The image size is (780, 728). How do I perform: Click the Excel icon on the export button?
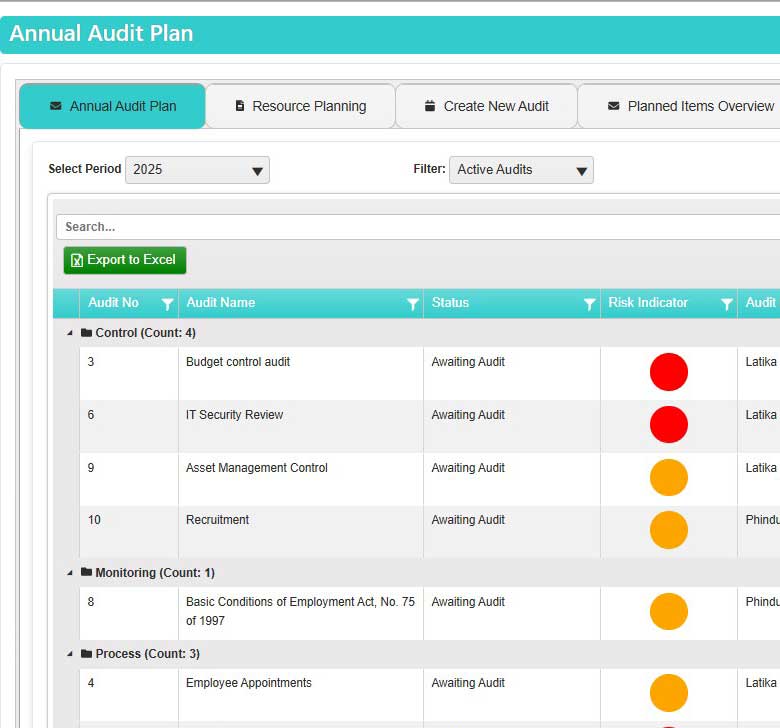(77, 260)
